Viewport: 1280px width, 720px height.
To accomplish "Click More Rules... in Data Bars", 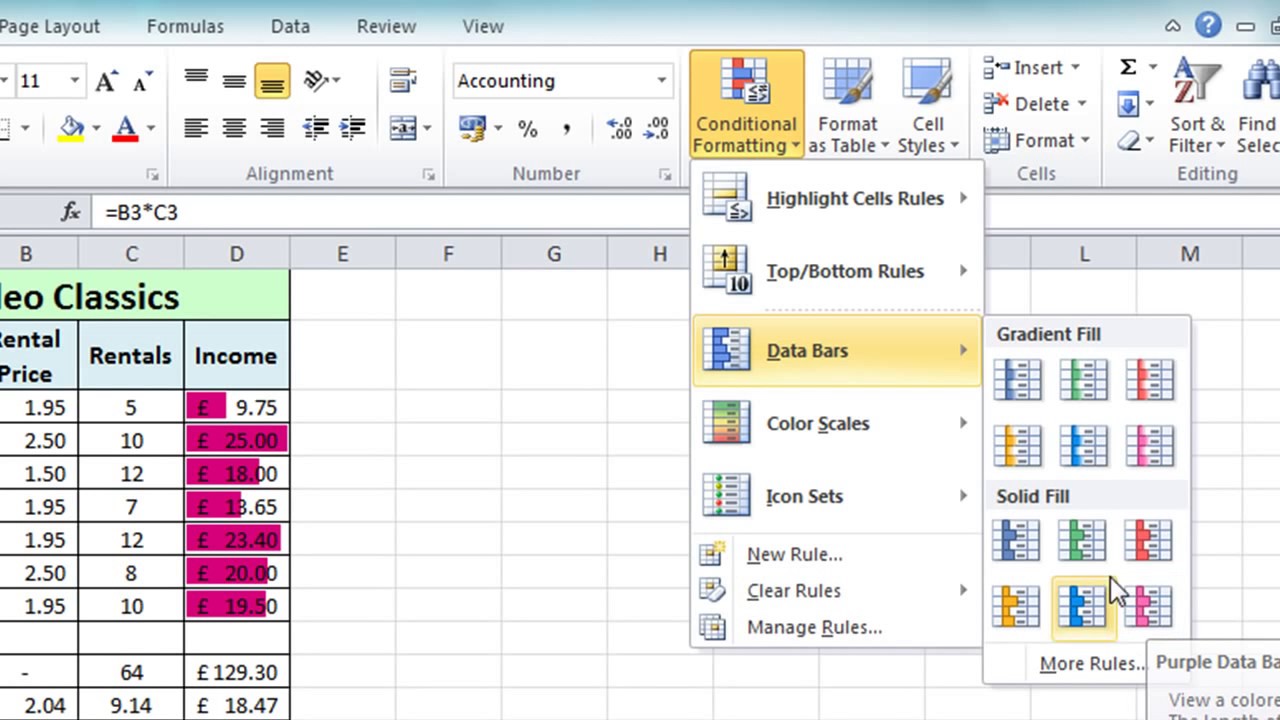I will coord(1090,663).
